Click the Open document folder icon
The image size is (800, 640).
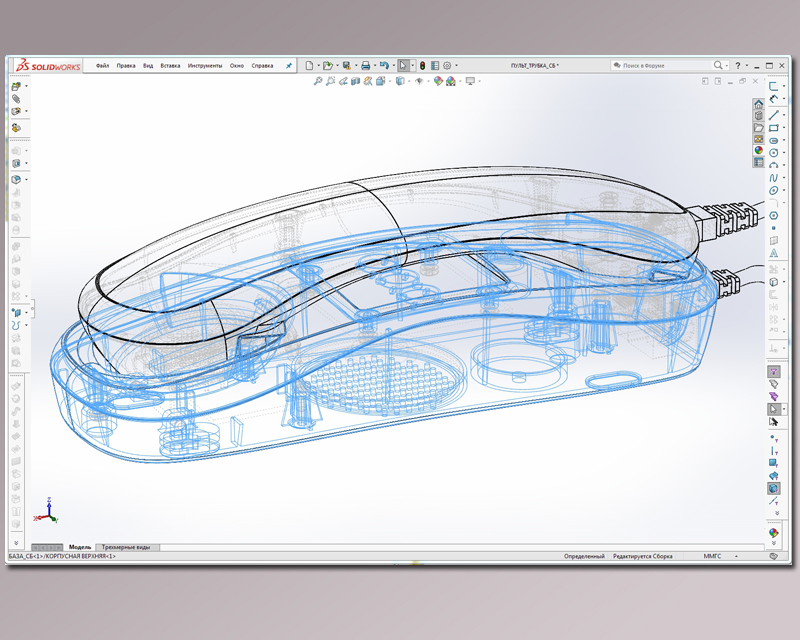[328, 65]
